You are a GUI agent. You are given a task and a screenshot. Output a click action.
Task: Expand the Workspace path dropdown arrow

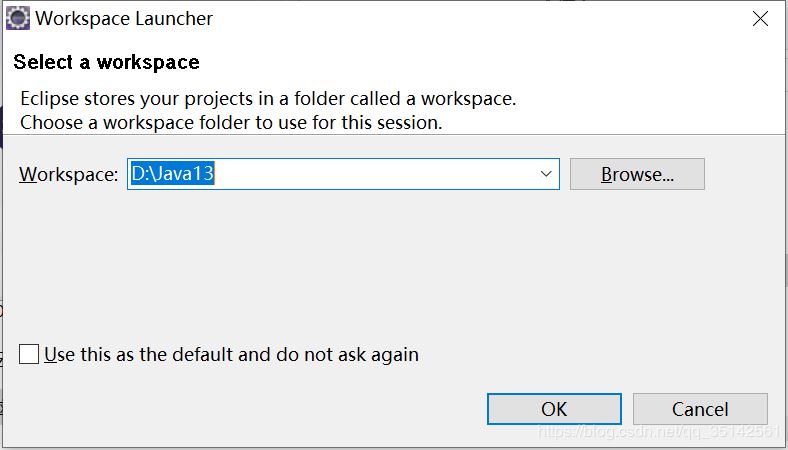click(546, 174)
